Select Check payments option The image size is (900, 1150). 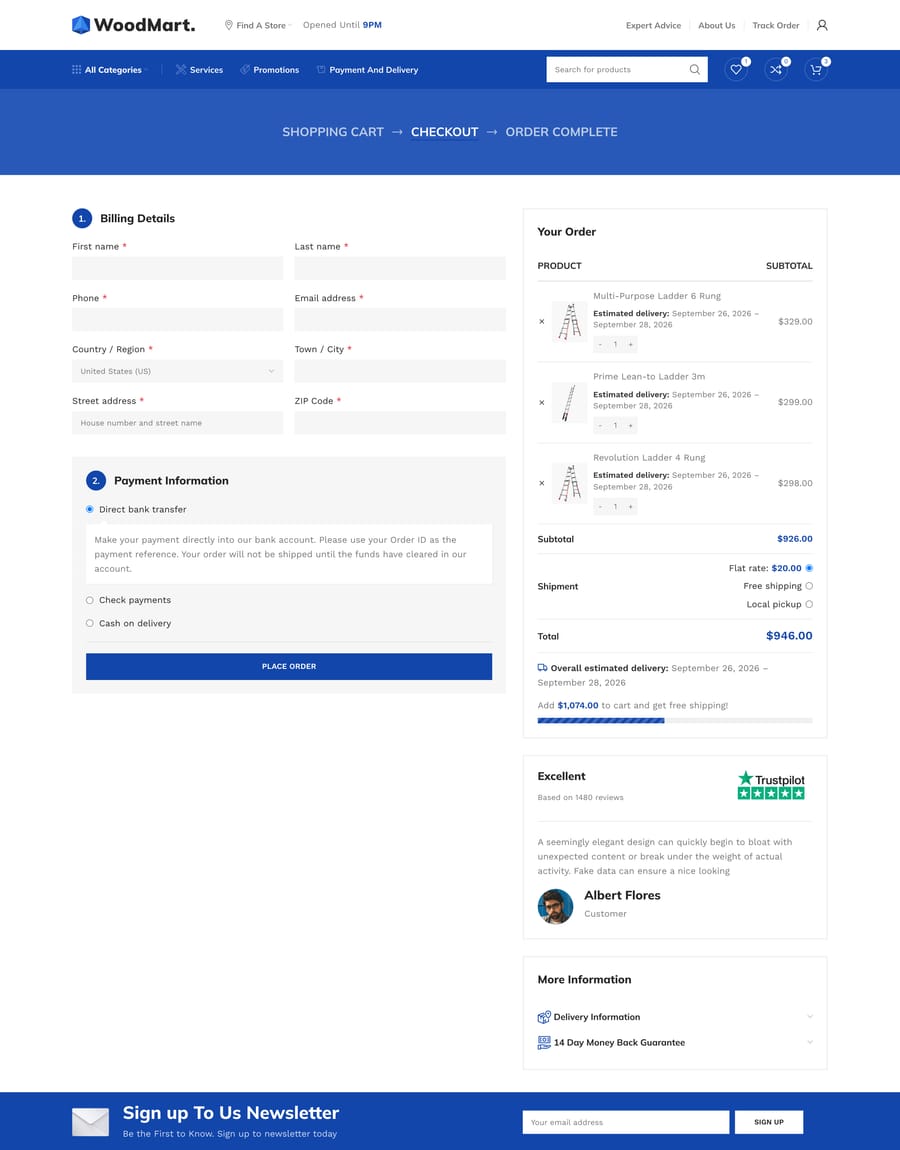[x=89, y=600]
